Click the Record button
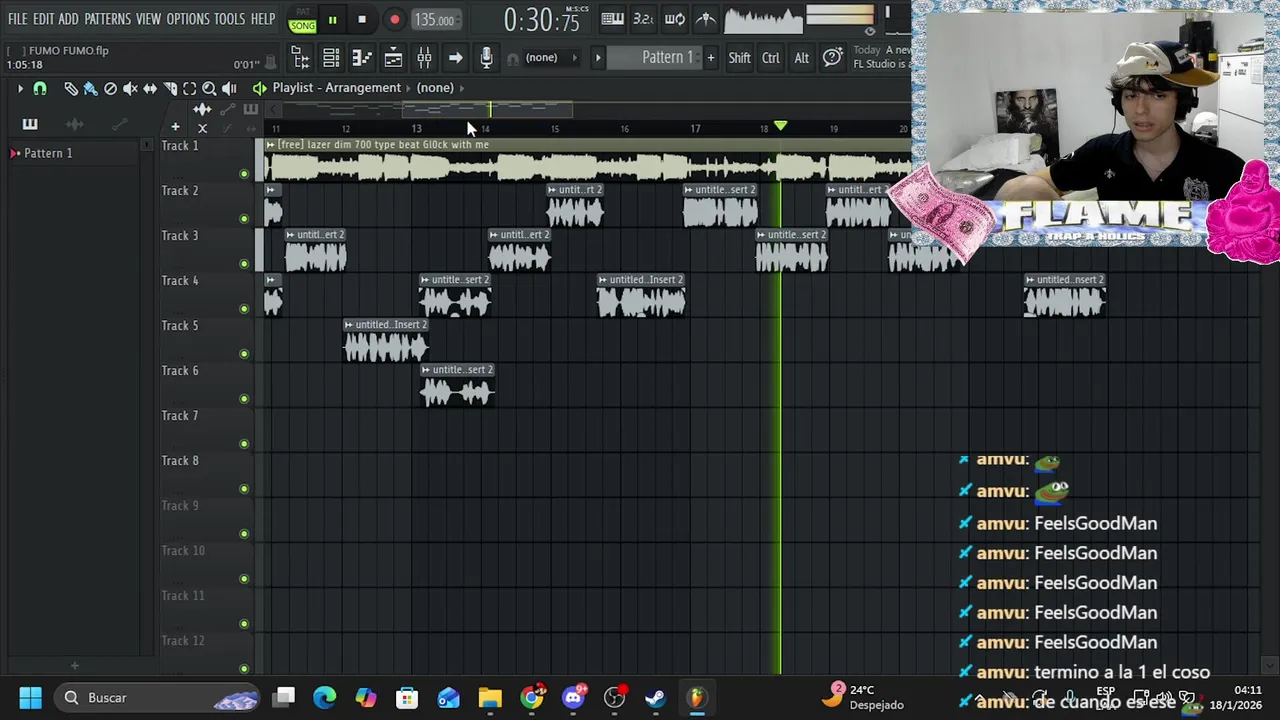This screenshot has height=720, width=1280. pyautogui.click(x=394, y=19)
